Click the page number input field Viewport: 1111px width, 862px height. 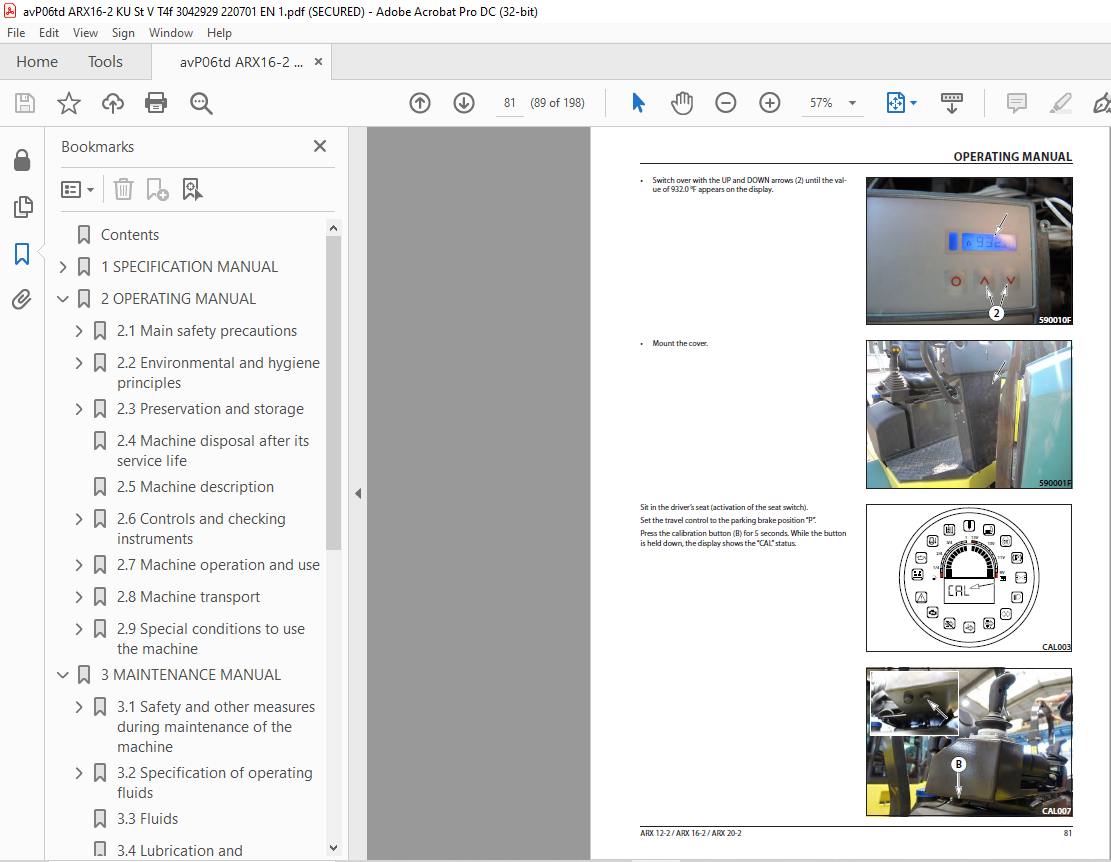point(509,103)
